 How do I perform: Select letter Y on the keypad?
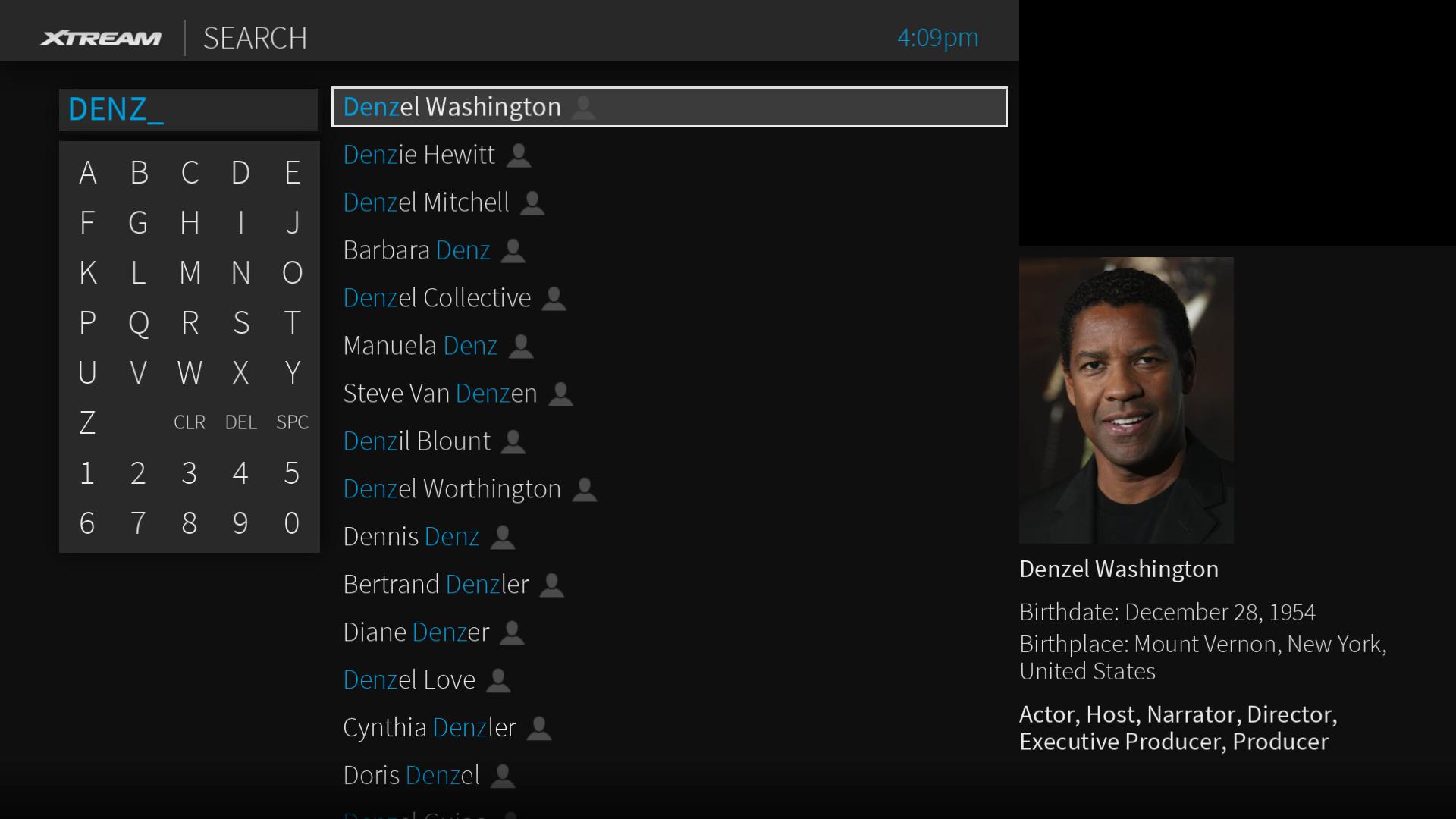tap(292, 372)
